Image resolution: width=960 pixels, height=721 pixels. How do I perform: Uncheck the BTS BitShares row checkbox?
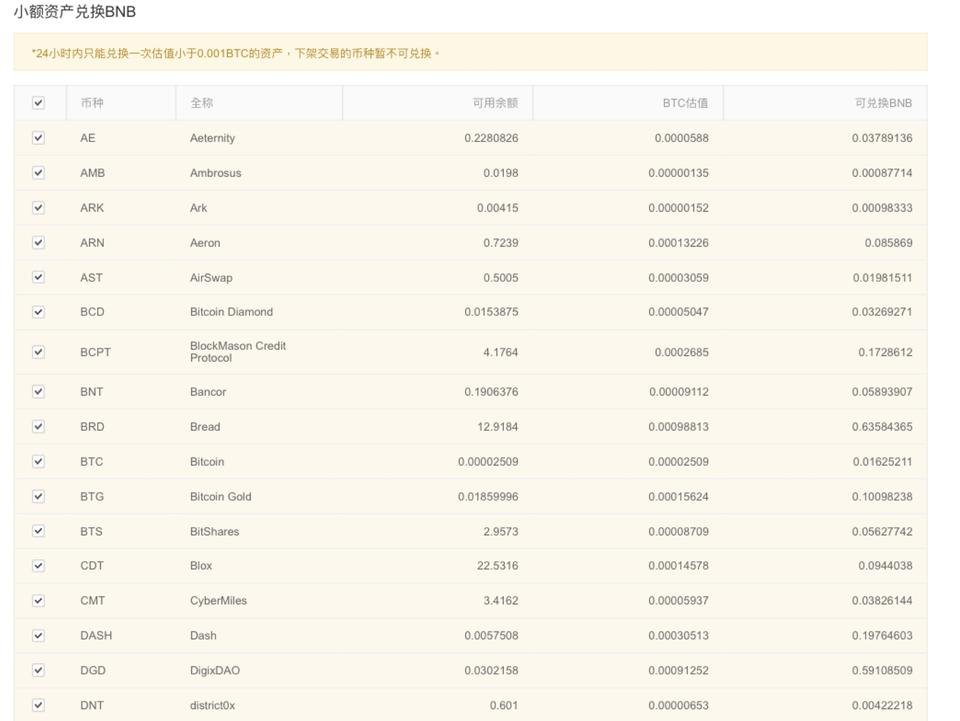coord(39,531)
